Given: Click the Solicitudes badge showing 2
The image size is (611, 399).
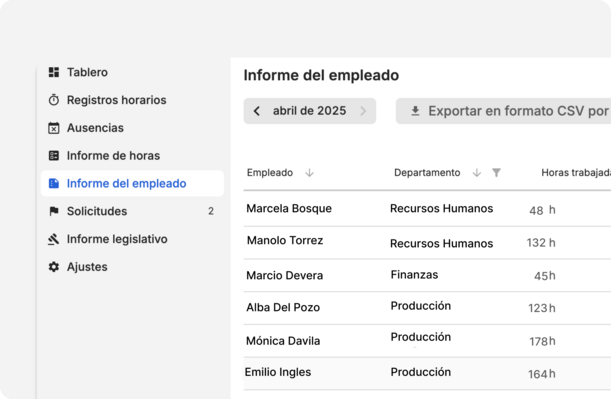Looking at the screenshot, I should [211, 211].
